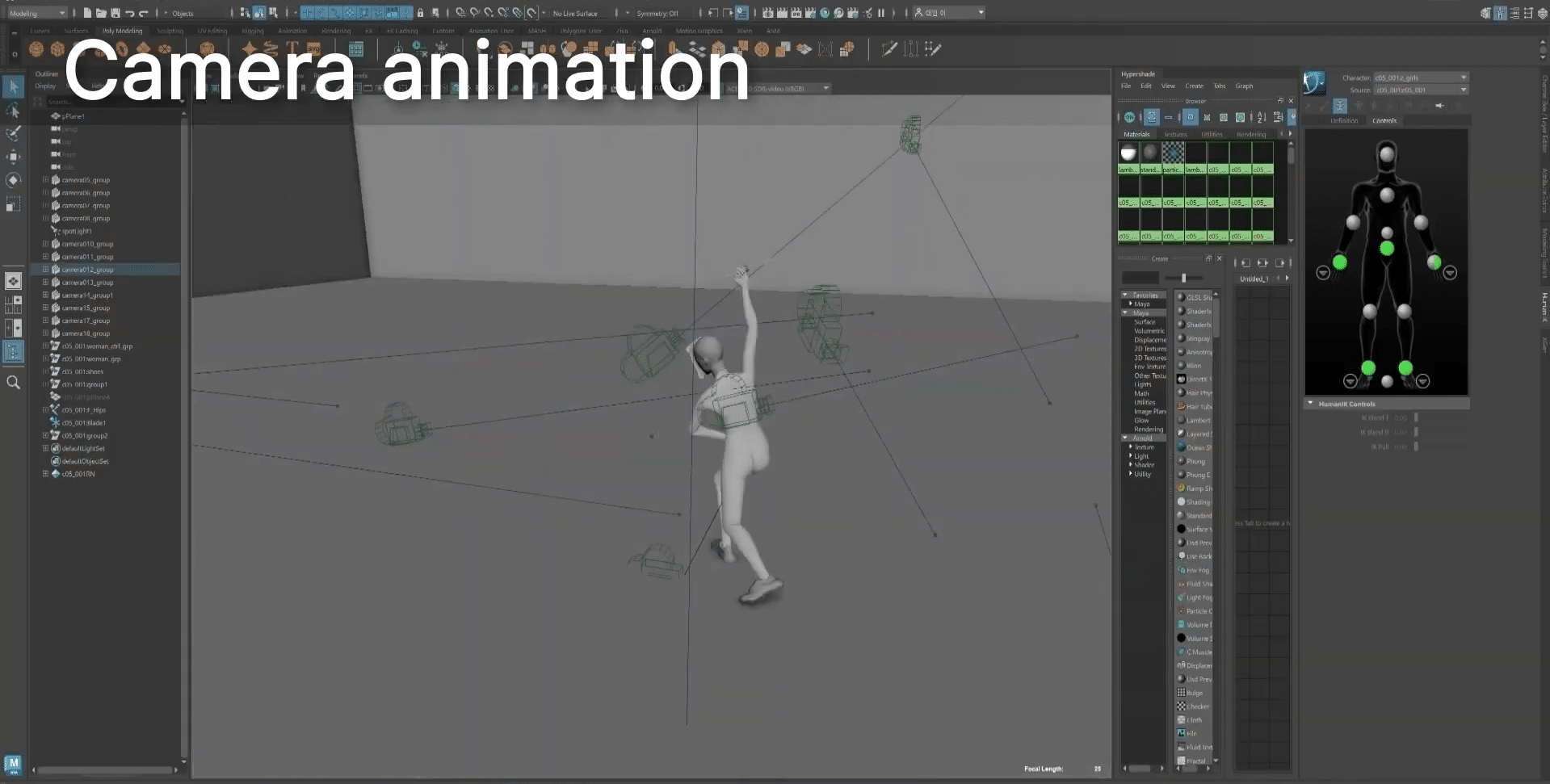Pick the Rotate tool in toolbox

(13, 180)
